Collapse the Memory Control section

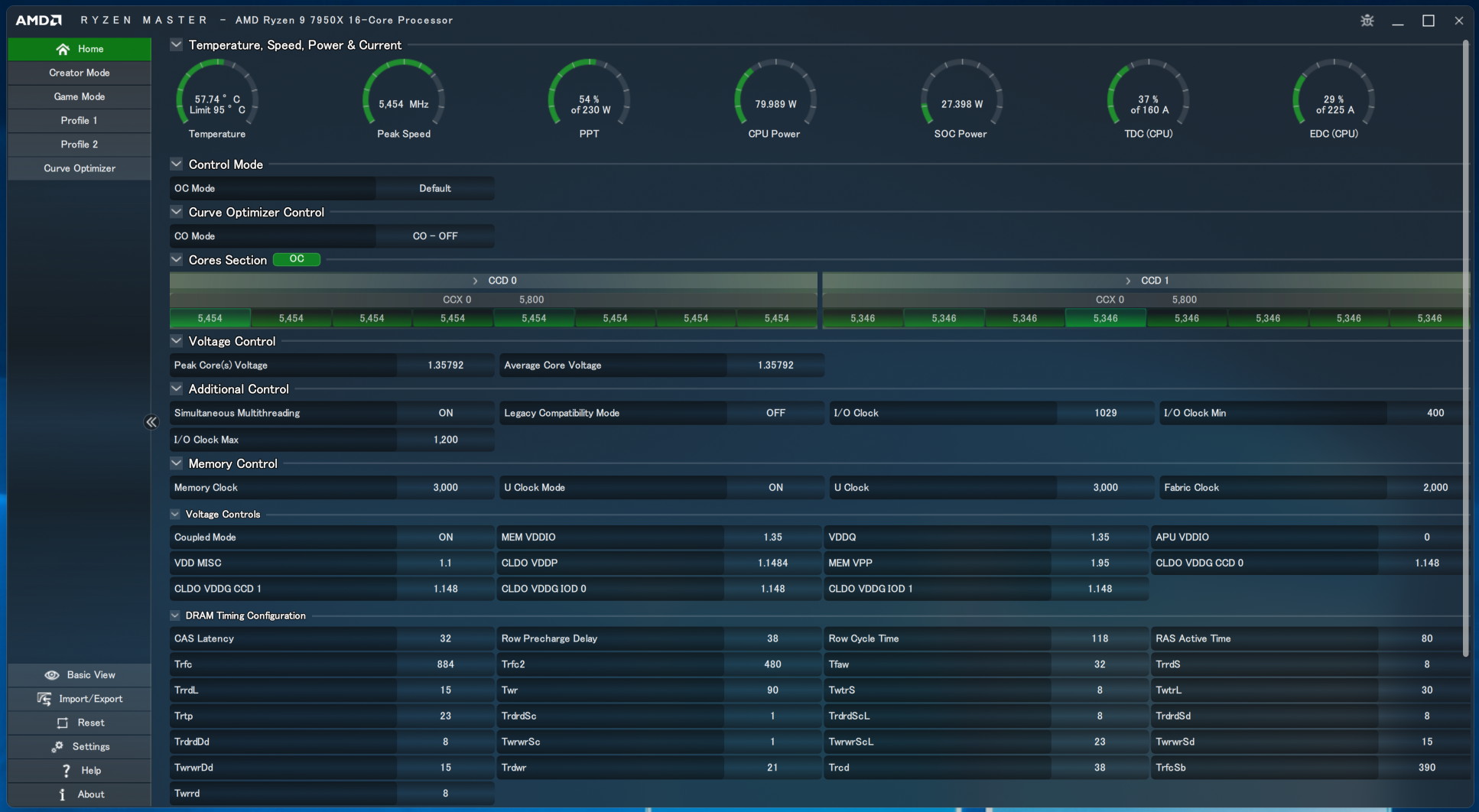[x=177, y=463]
